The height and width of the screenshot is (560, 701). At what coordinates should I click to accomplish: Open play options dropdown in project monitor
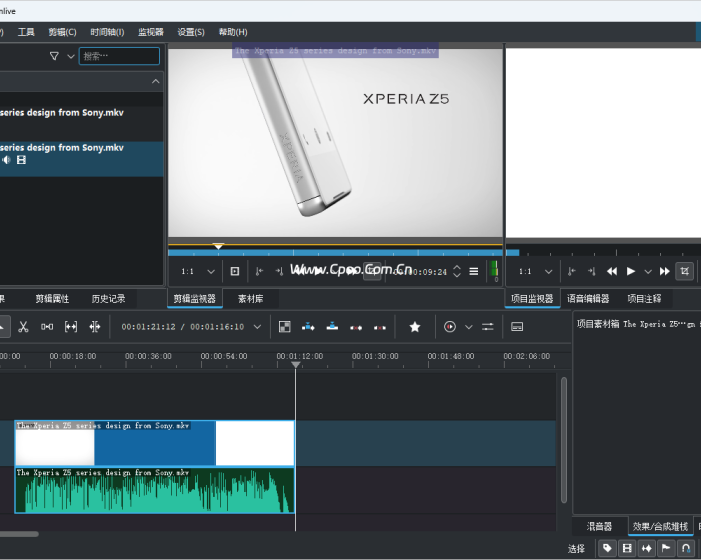click(x=647, y=271)
